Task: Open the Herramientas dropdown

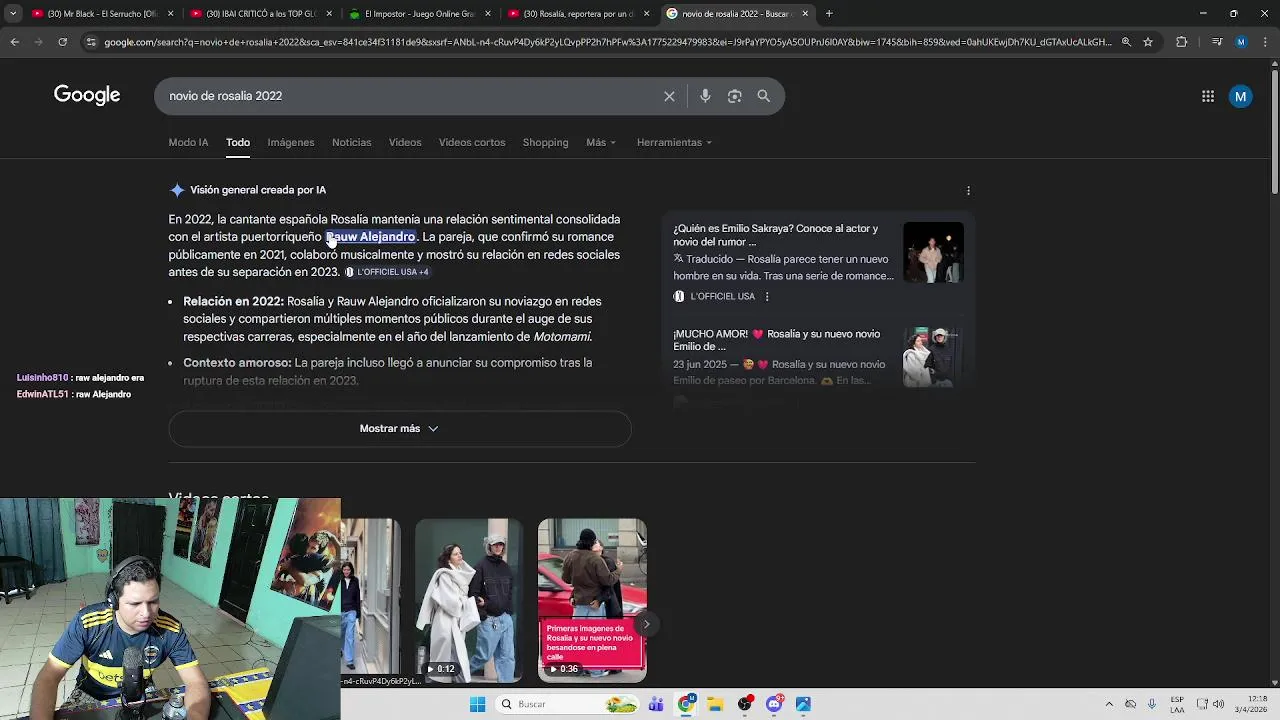Action: [x=674, y=142]
